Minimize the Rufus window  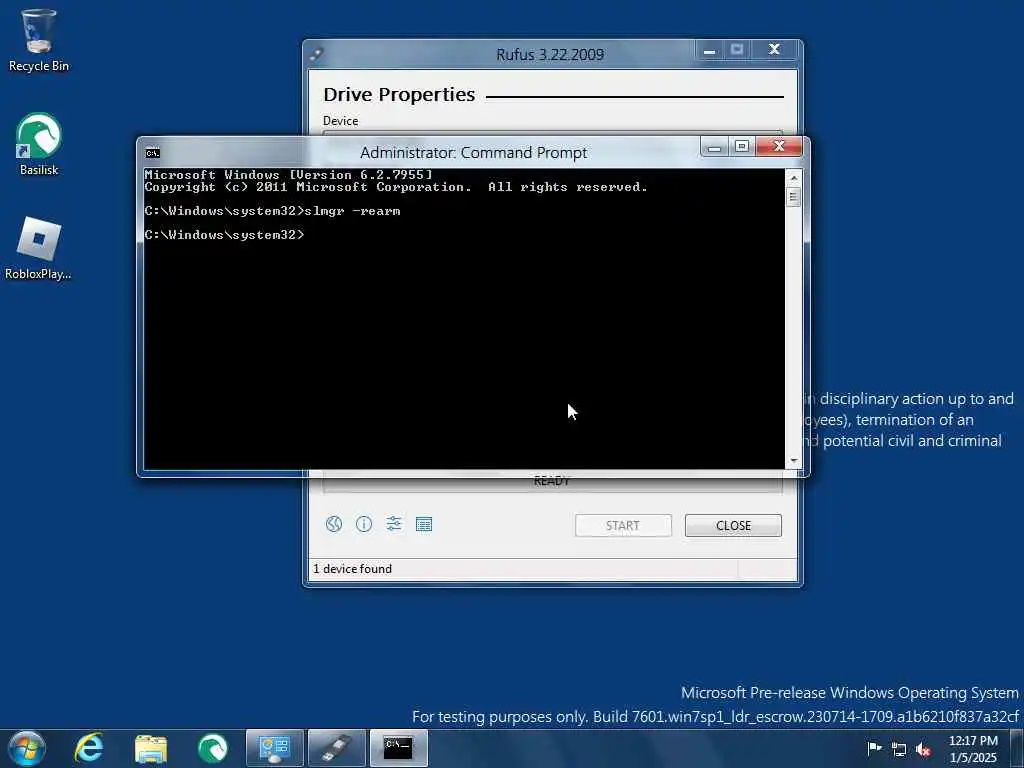(x=709, y=50)
